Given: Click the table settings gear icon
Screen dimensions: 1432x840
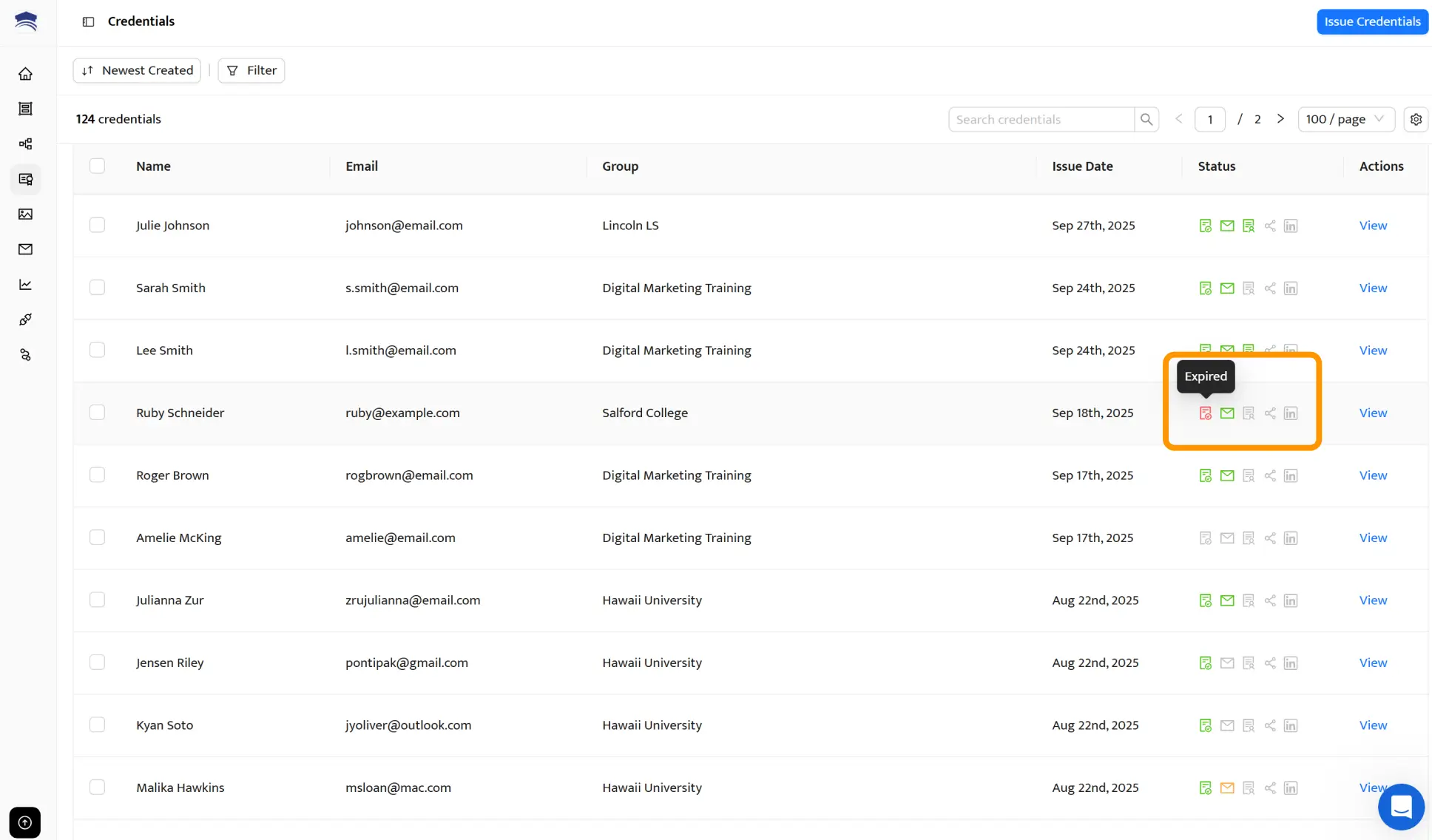Looking at the screenshot, I should (1416, 119).
